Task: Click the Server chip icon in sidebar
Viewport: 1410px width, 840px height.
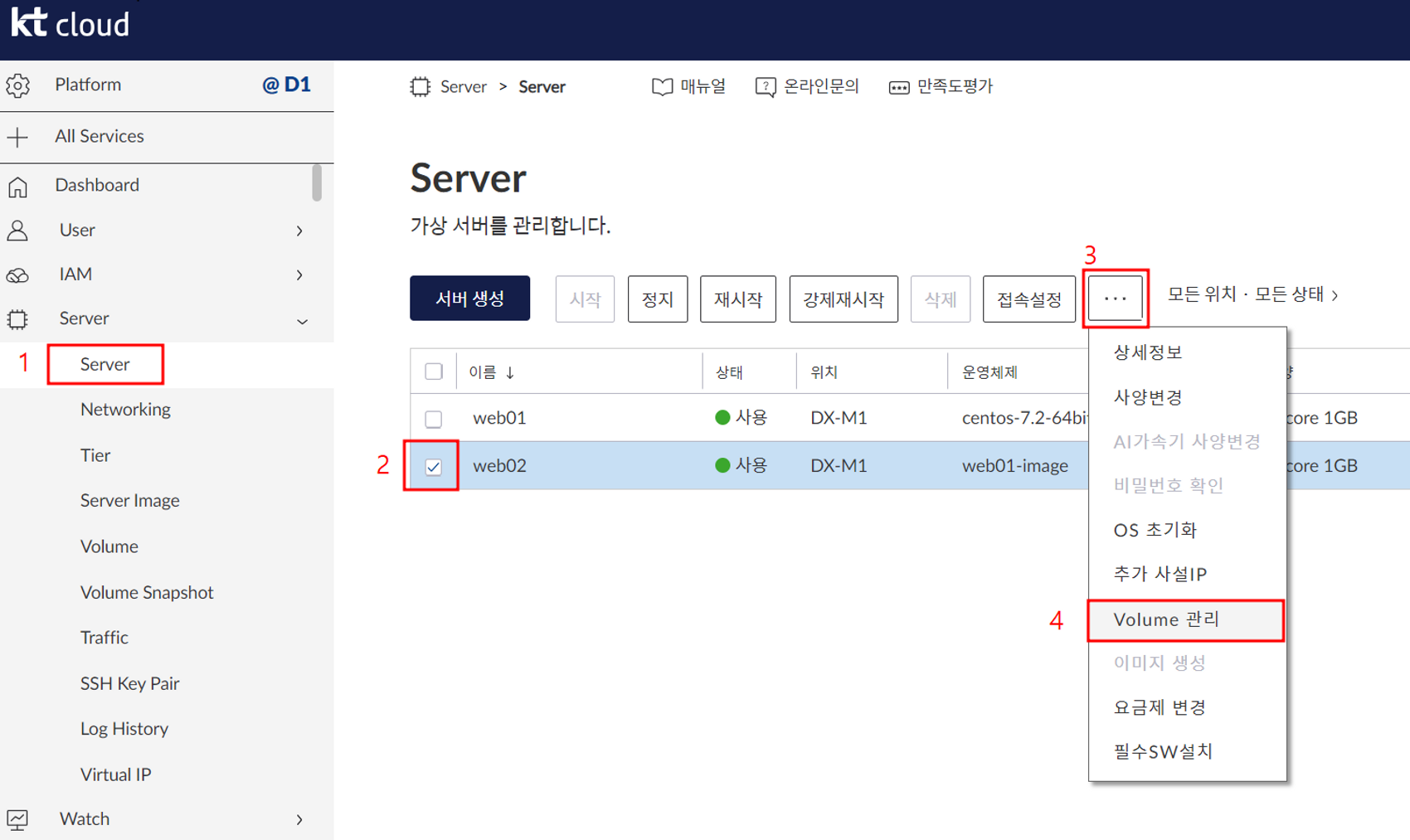Action: click(18, 318)
